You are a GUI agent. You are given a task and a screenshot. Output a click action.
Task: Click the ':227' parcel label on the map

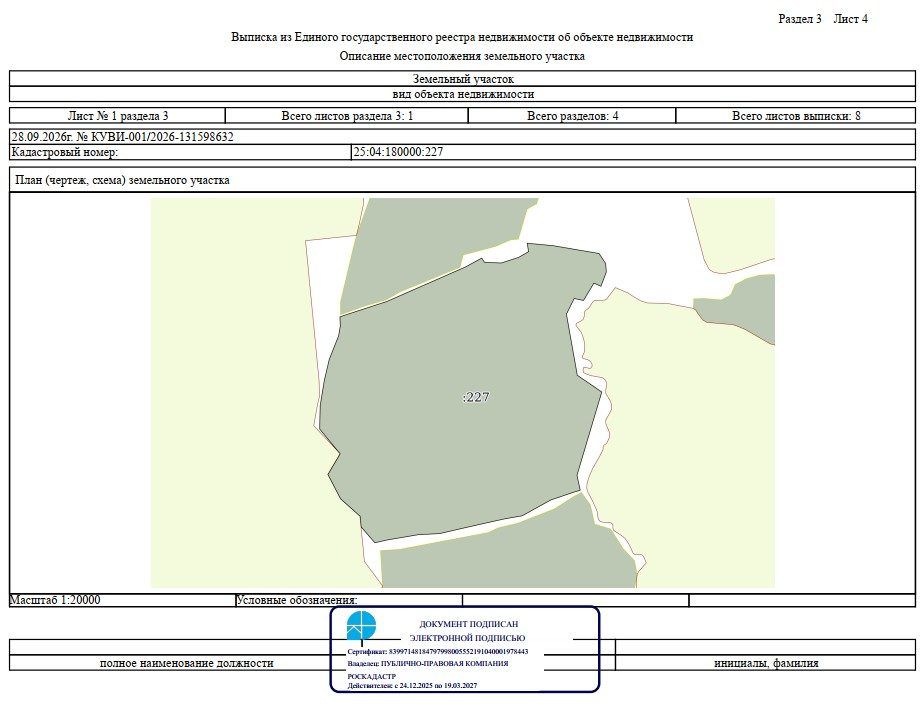coord(476,397)
